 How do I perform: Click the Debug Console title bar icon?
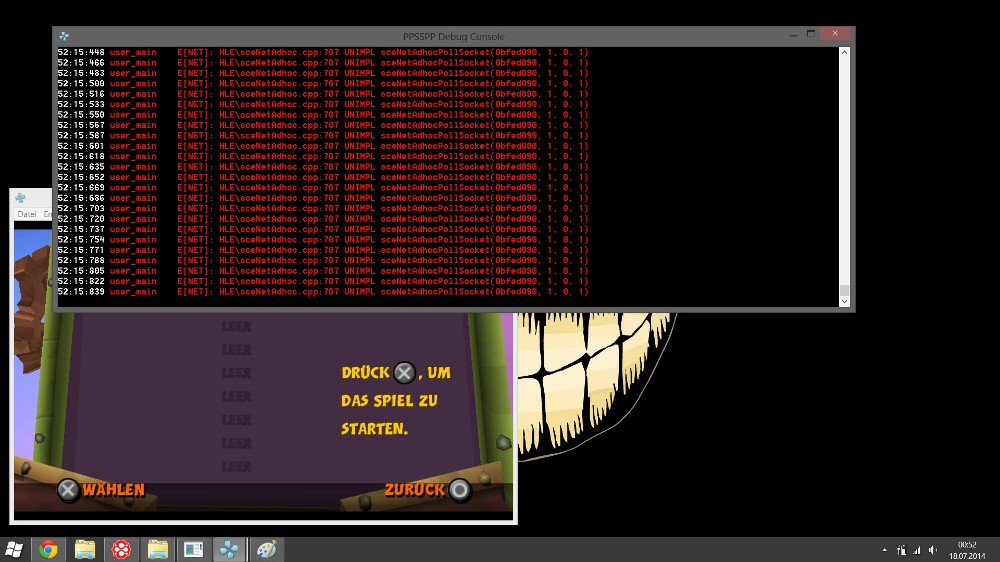(x=64, y=35)
